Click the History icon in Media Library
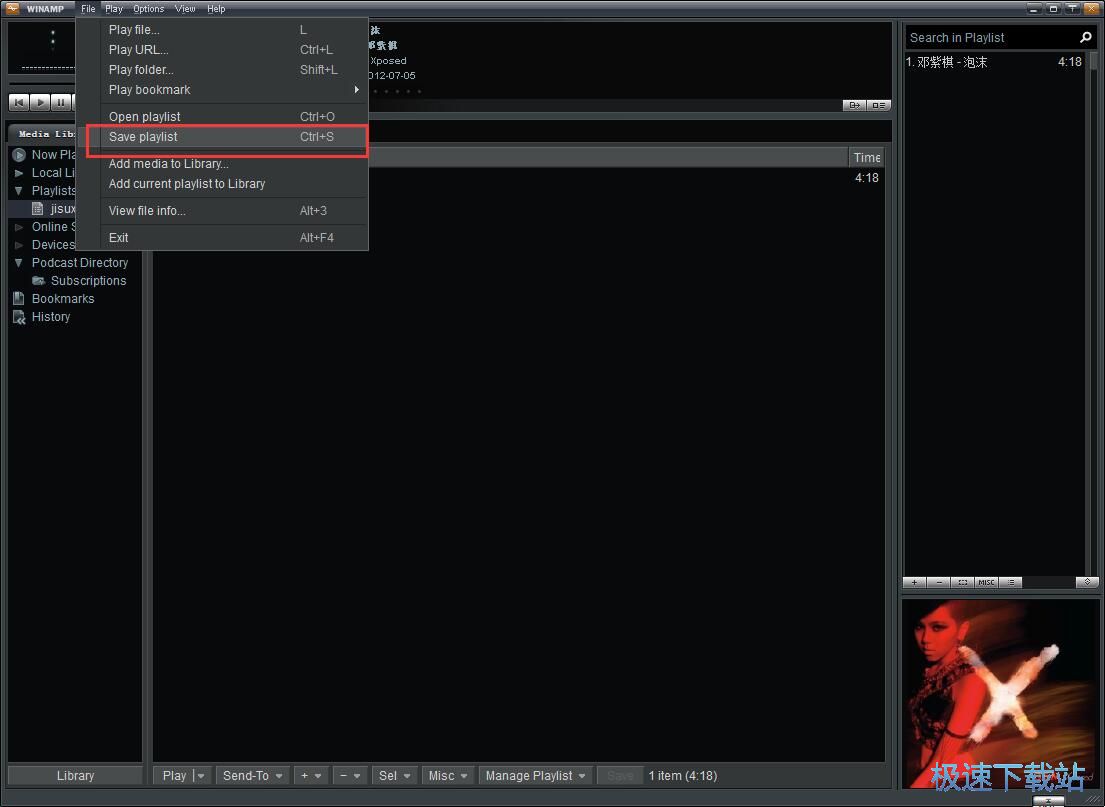 tap(19, 317)
